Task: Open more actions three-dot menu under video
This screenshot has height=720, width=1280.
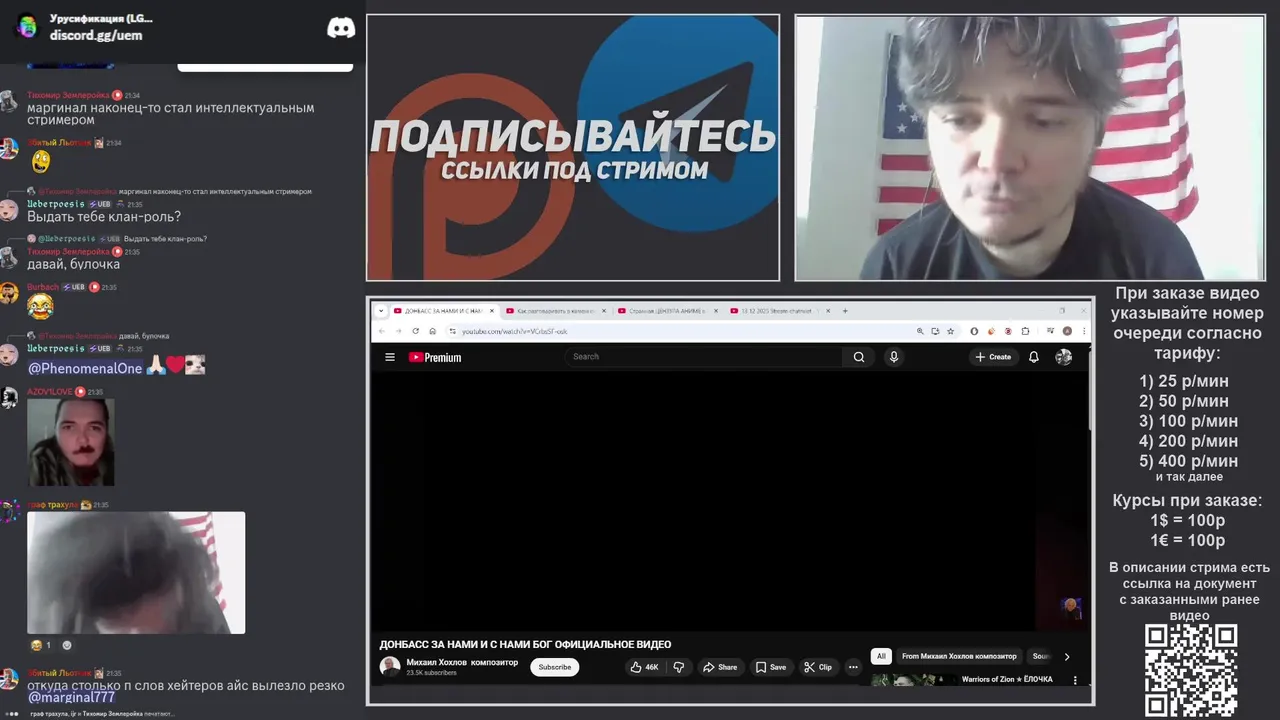Action: coord(853,667)
